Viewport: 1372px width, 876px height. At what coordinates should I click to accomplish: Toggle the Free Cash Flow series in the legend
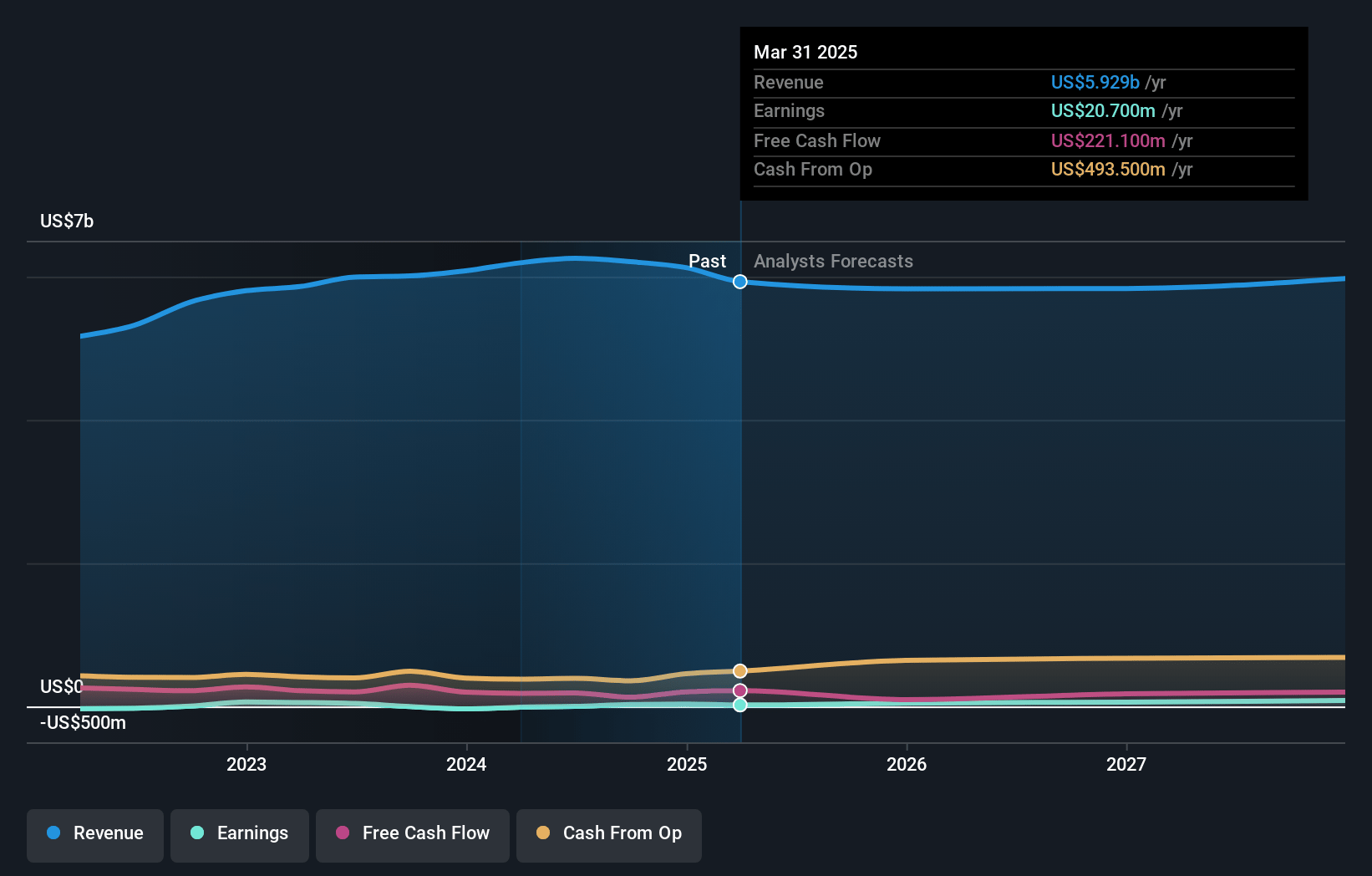pyautogui.click(x=413, y=835)
